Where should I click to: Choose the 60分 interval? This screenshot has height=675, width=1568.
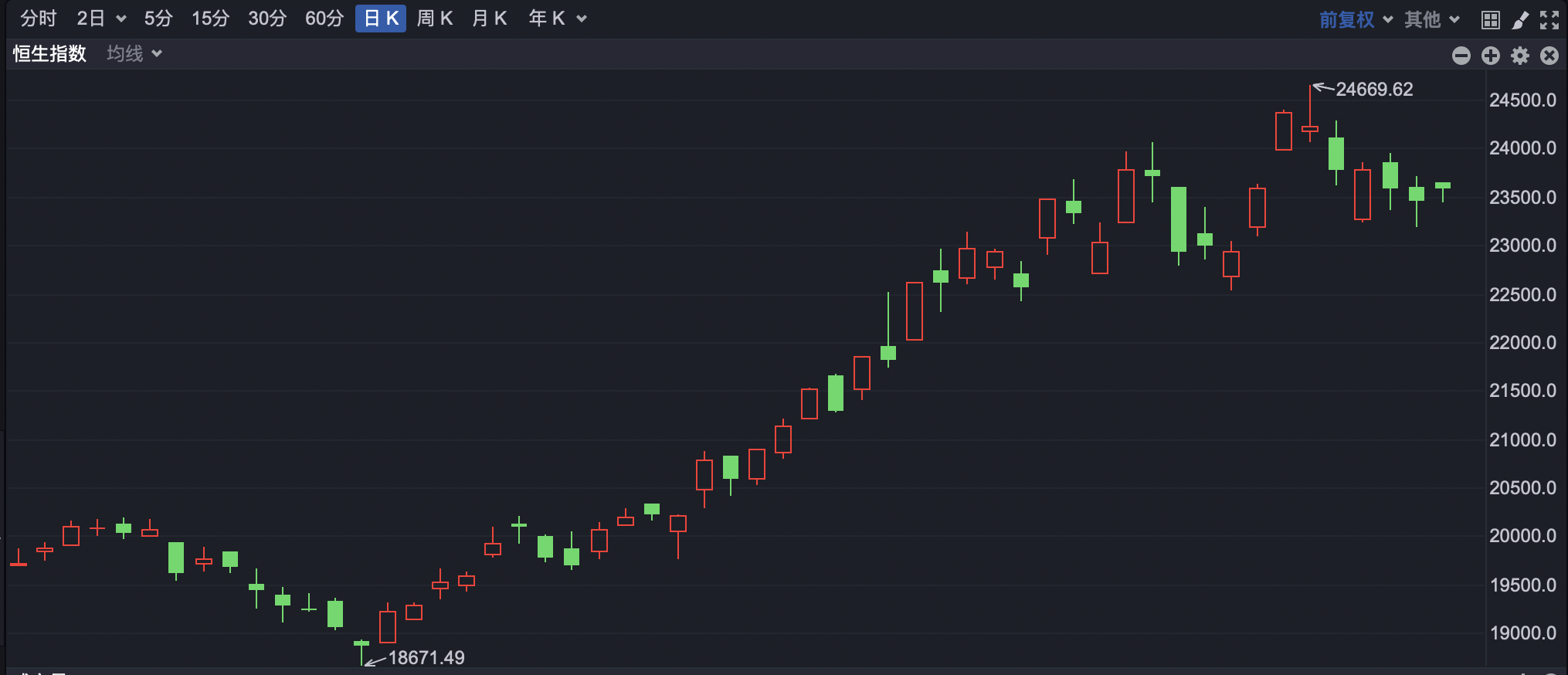(x=324, y=19)
